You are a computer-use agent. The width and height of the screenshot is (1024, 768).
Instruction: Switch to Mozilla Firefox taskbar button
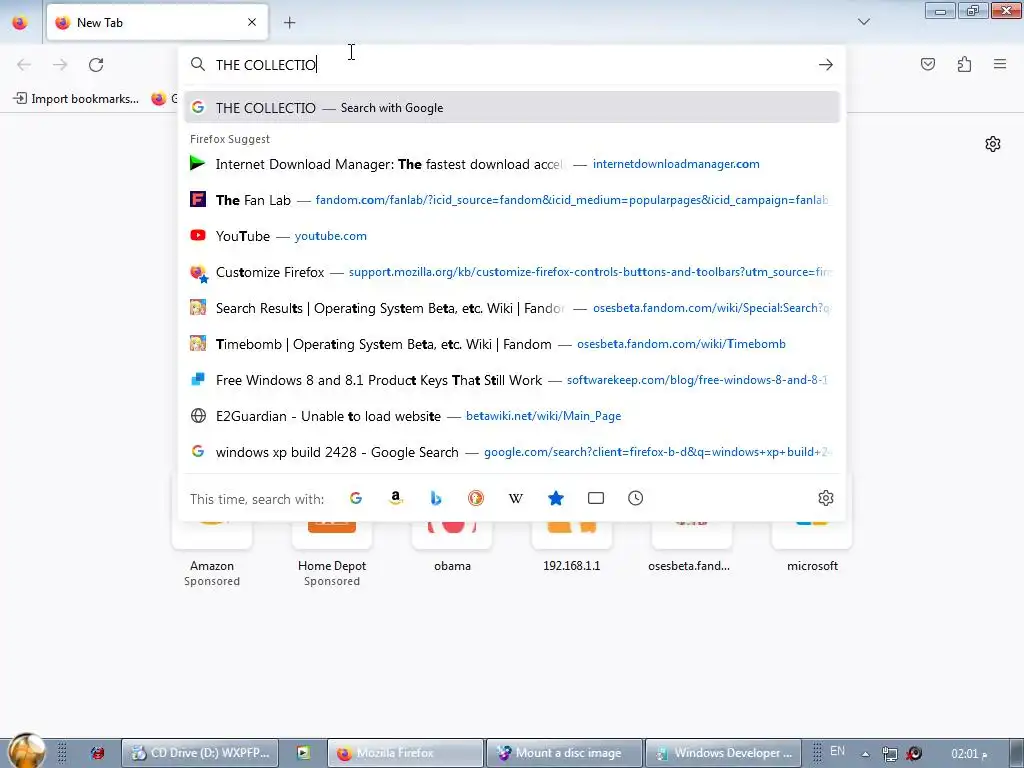click(x=405, y=753)
